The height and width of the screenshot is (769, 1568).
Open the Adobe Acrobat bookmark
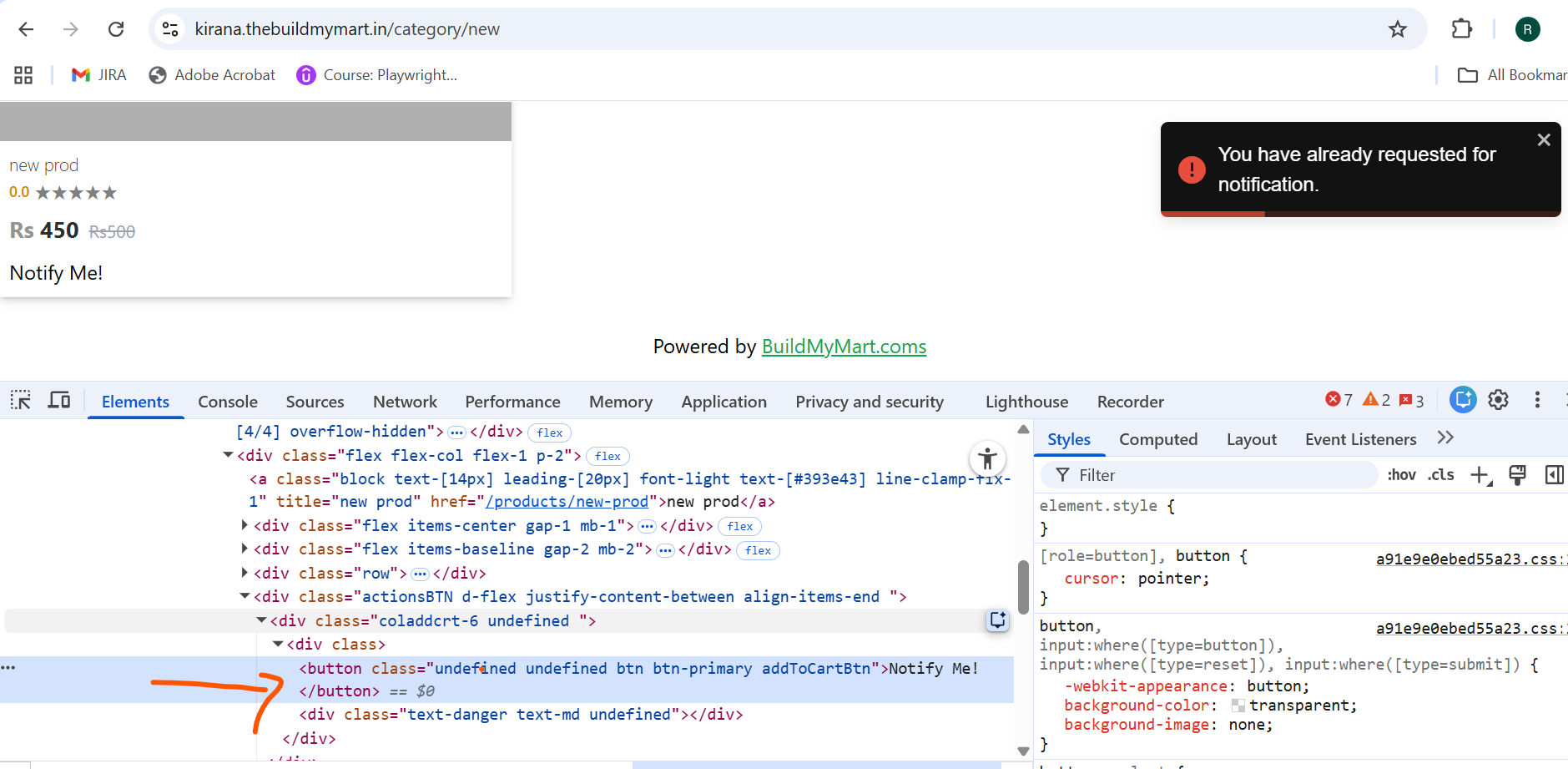pyautogui.click(x=212, y=75)
